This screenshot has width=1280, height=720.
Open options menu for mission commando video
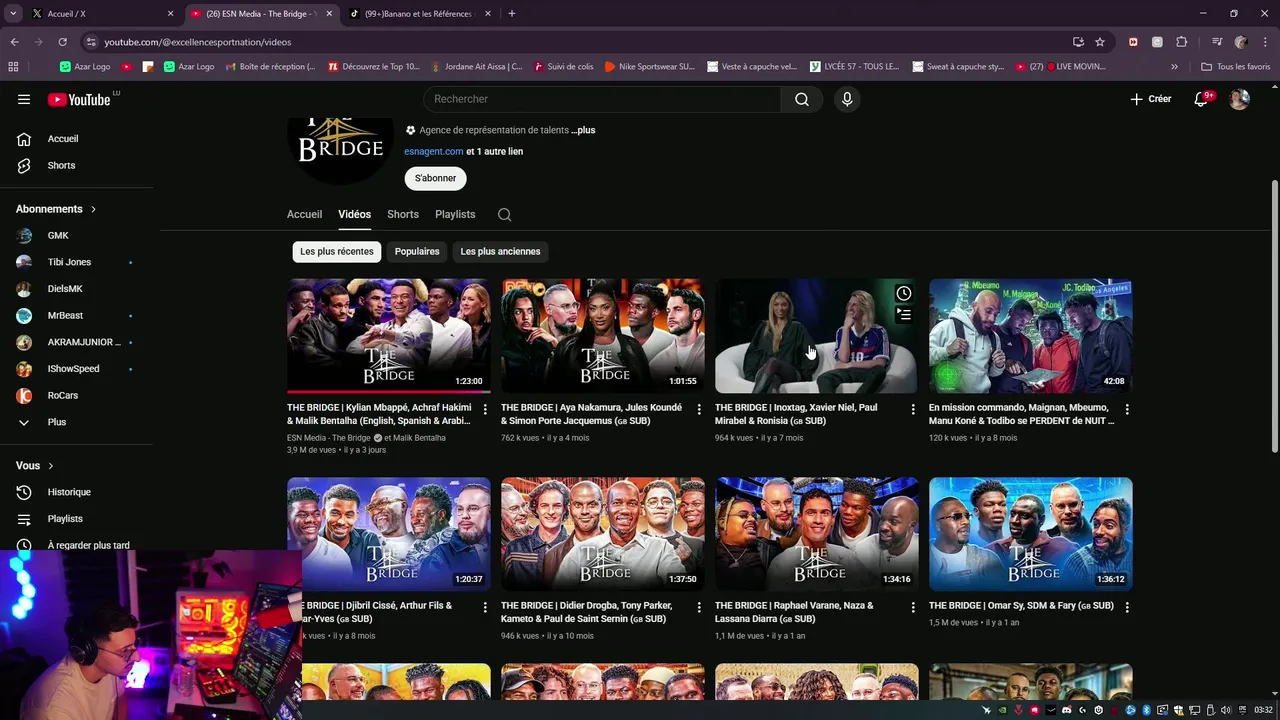point(1127,409)
